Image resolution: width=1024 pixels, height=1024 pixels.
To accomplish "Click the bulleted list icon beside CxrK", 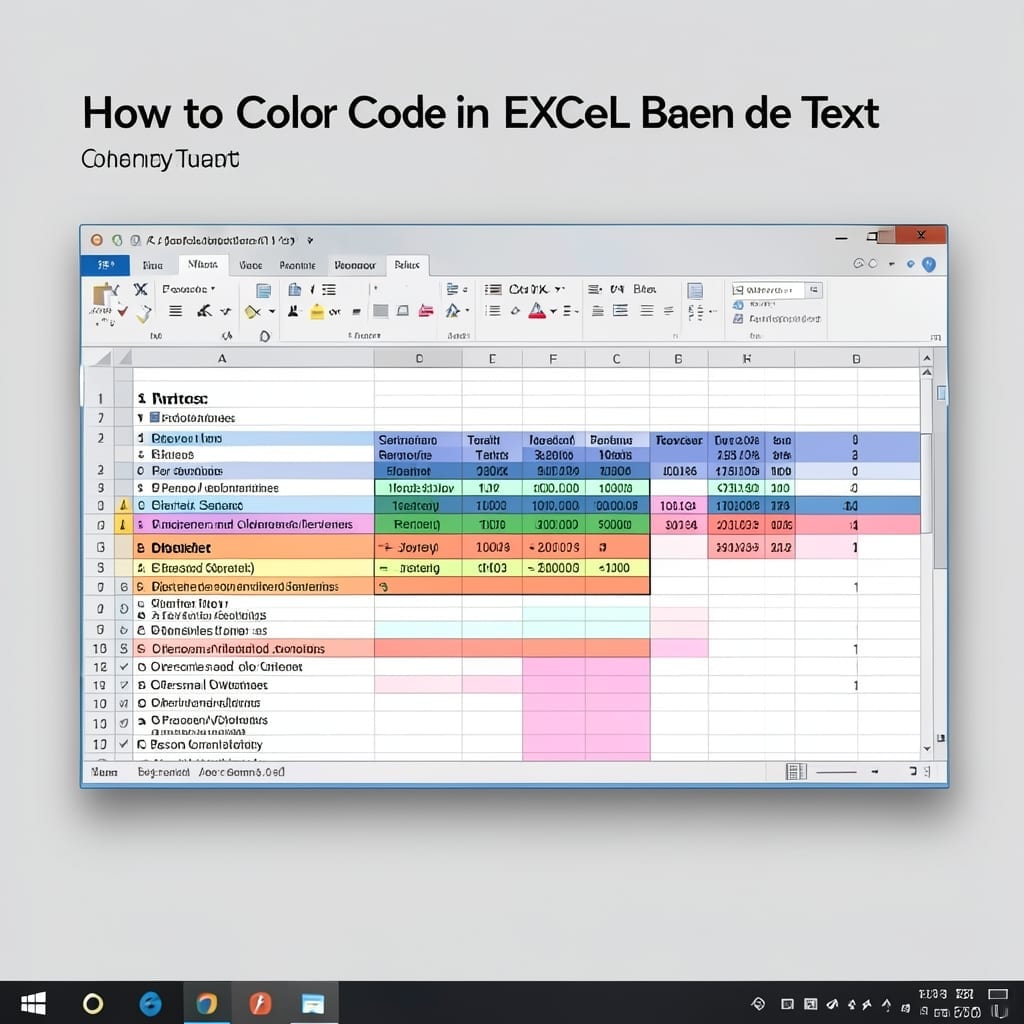I will [x=493, y=289].
